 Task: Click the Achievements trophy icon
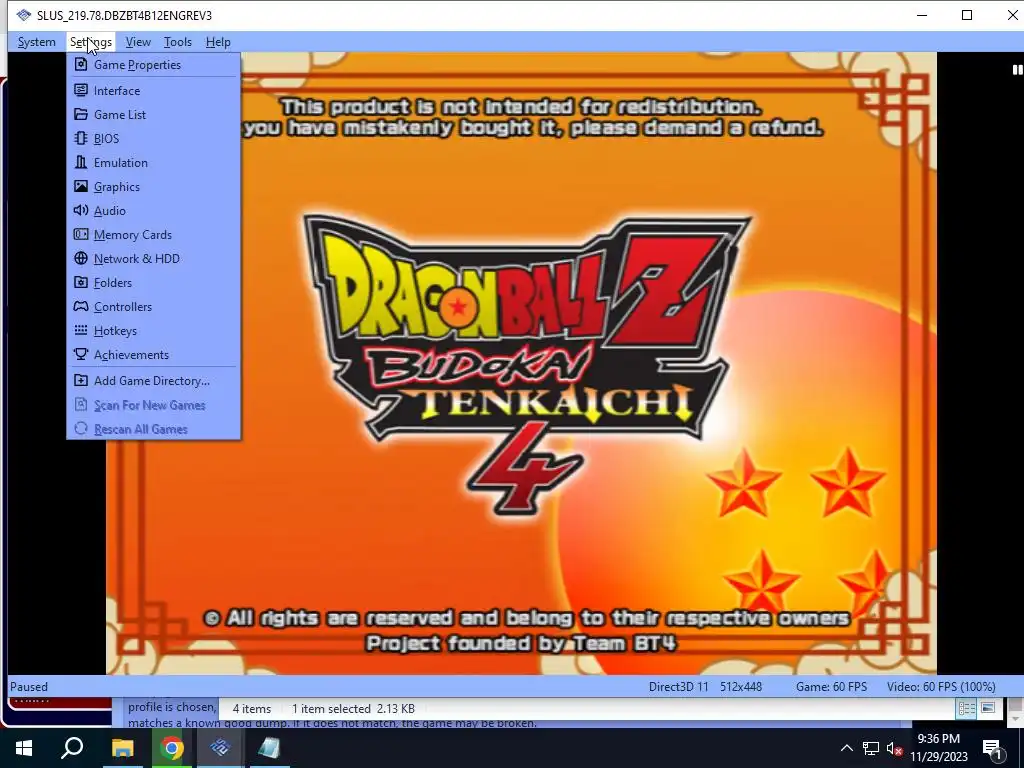click(81, 355)
